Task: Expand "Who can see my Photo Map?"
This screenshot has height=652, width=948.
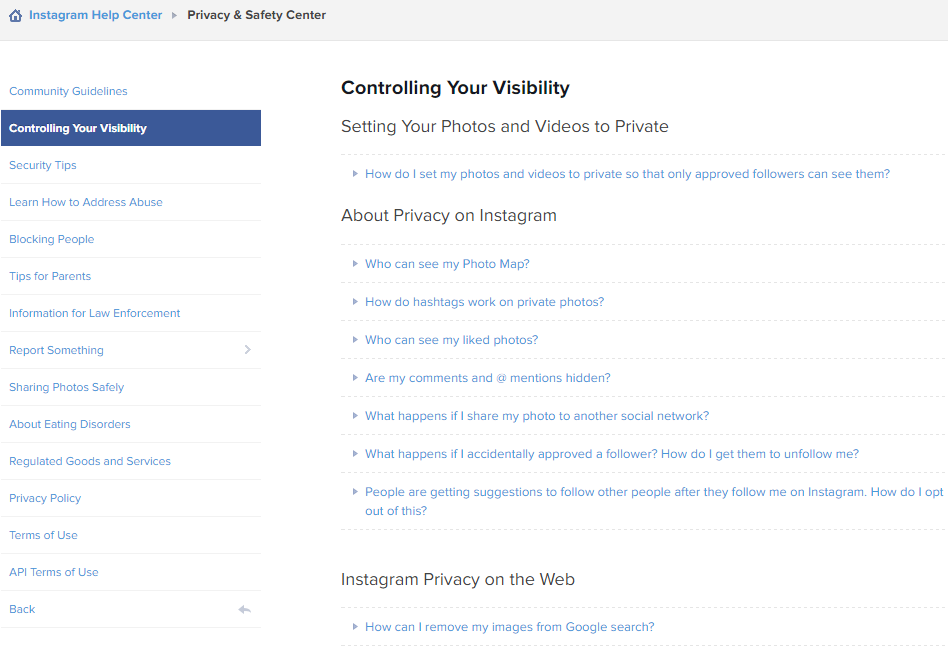Action: [x=447, y=264]
